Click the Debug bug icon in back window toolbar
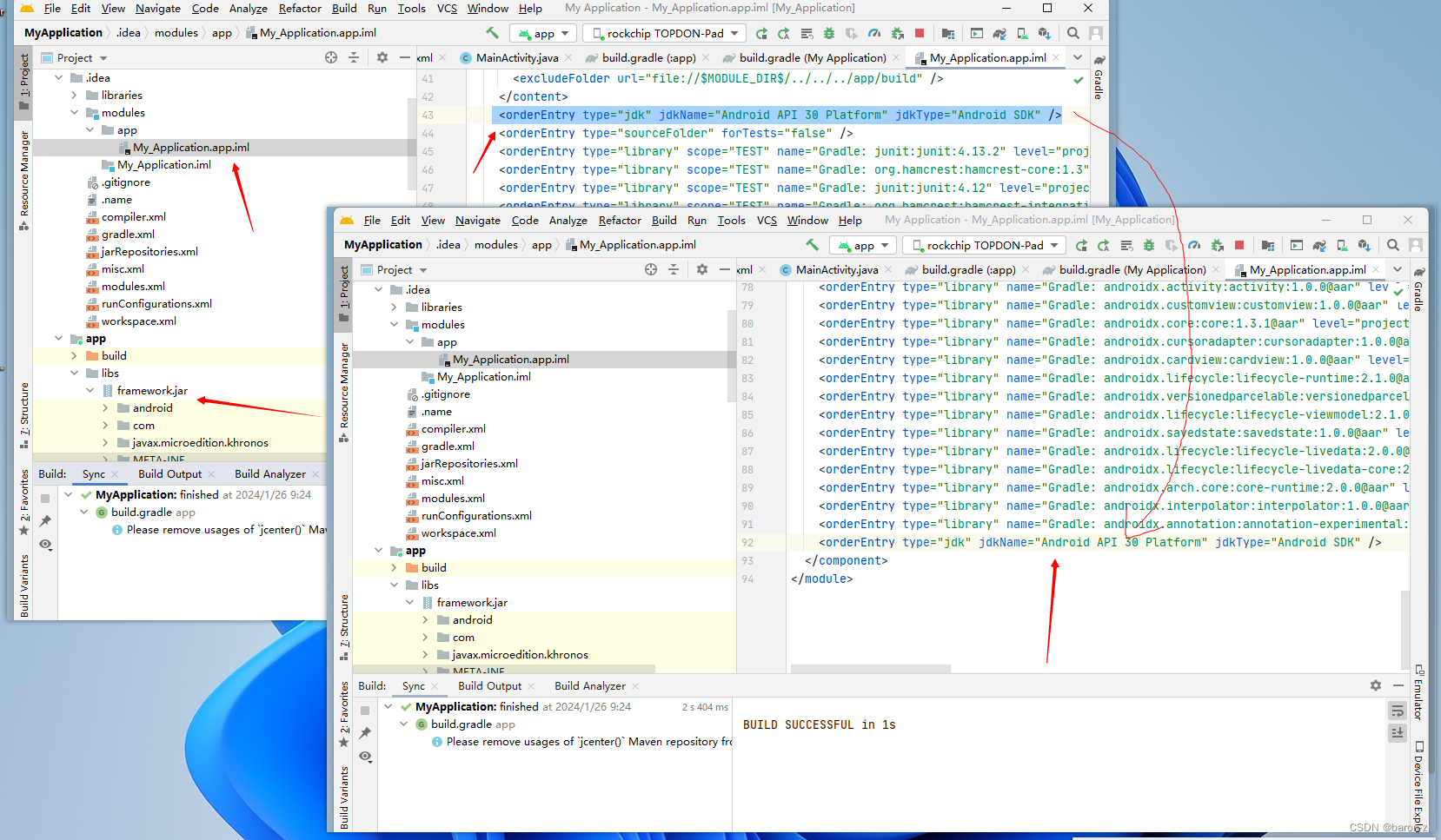Viewport: 1441px width, 840px height. point(829,33)
